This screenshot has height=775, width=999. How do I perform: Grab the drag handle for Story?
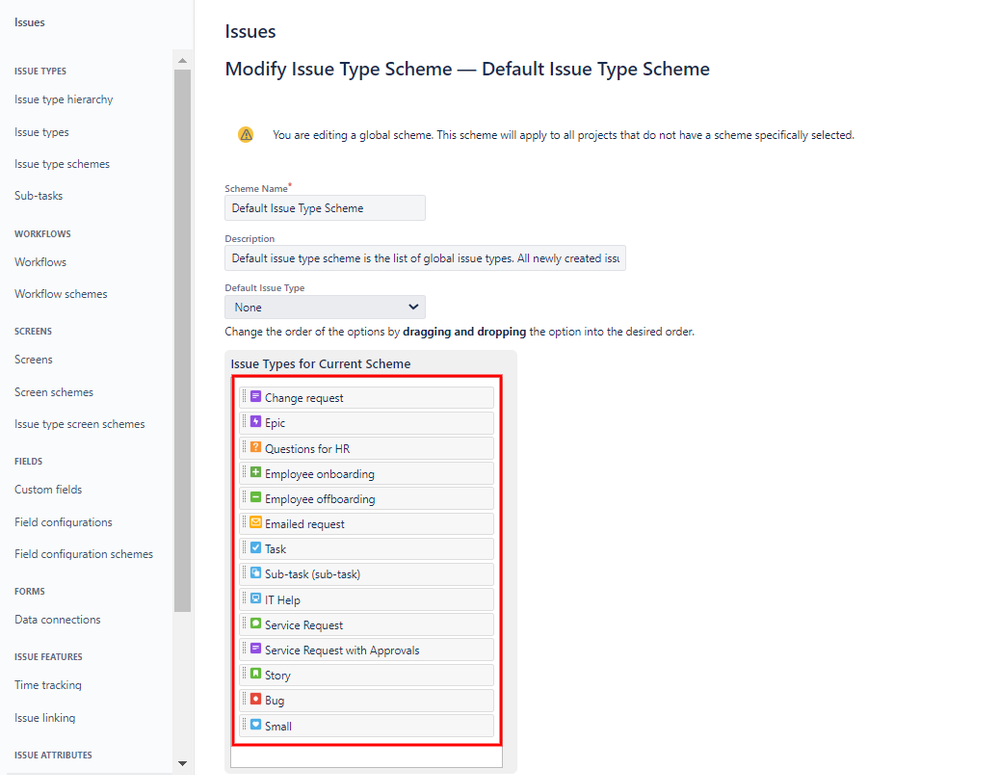point(244,674)
